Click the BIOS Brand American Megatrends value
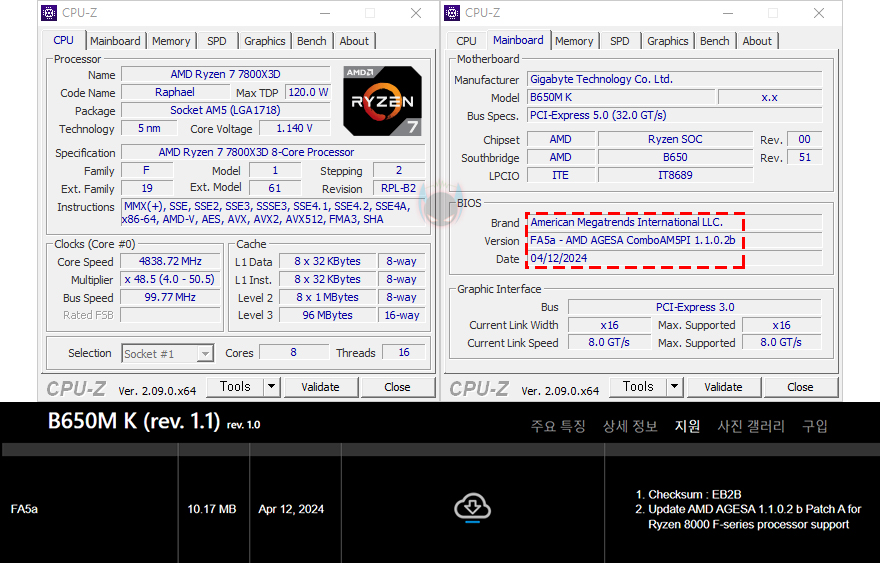 click(675, 222)
